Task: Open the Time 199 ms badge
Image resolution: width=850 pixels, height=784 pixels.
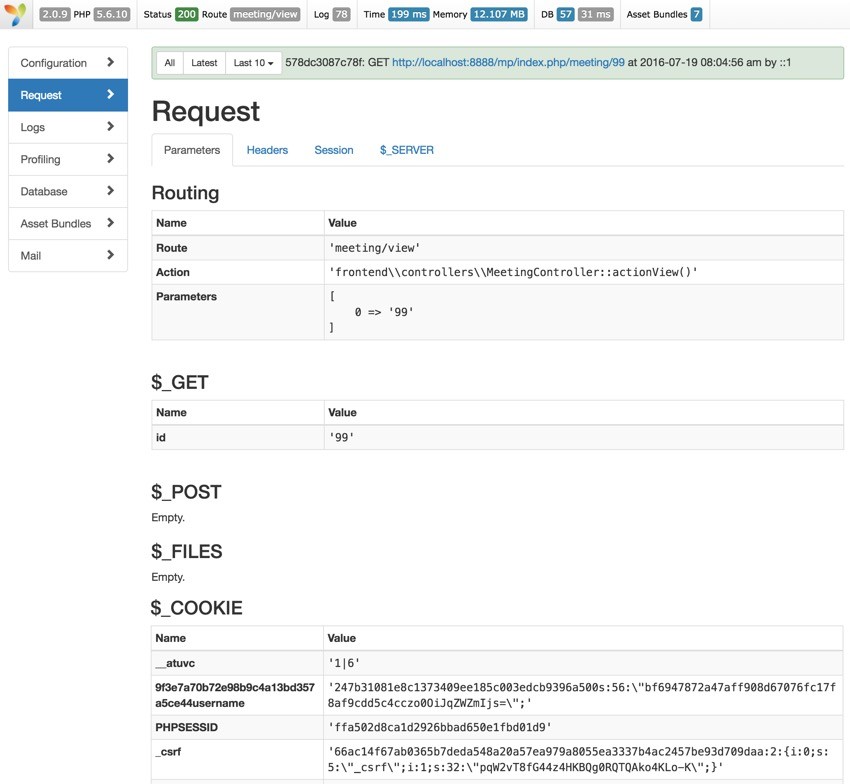Action: pos(408,14)
